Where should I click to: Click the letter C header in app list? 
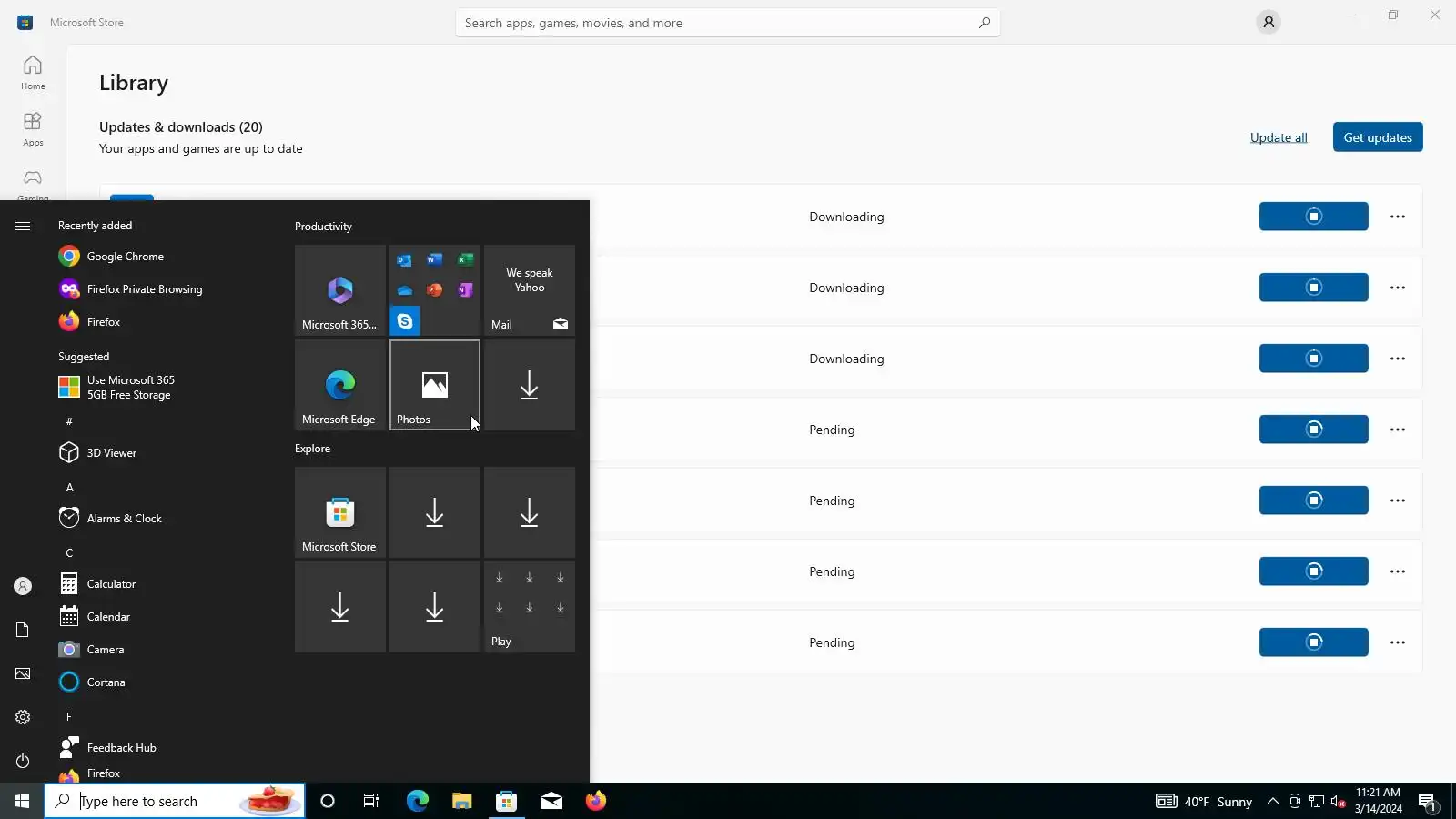pos(69,553)
